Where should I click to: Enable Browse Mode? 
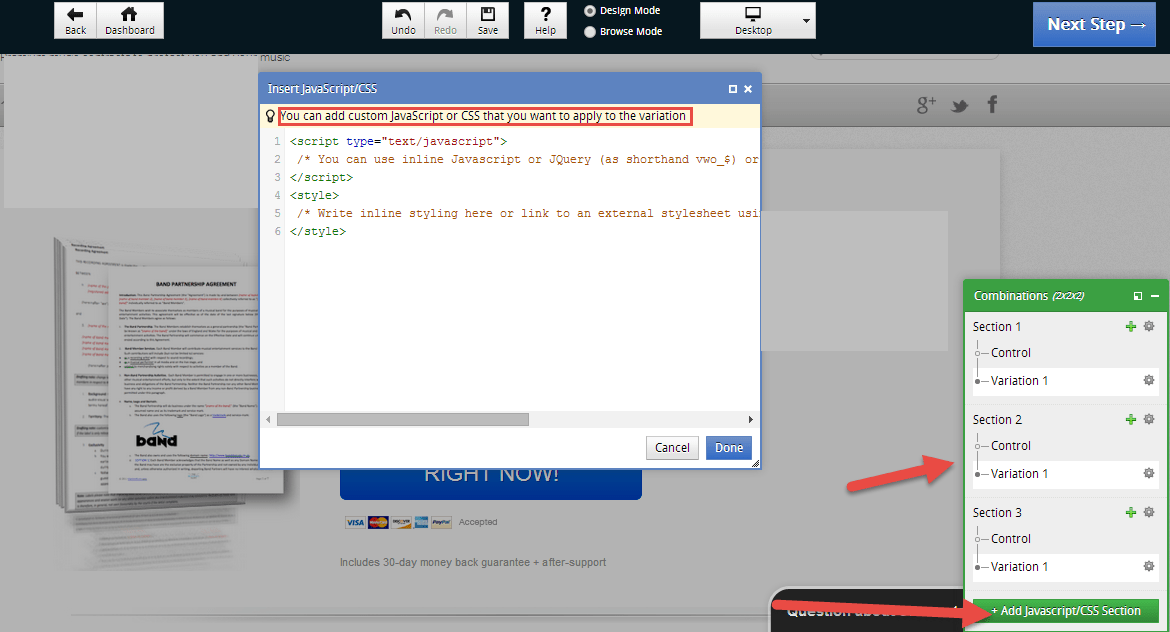(589, 30)
